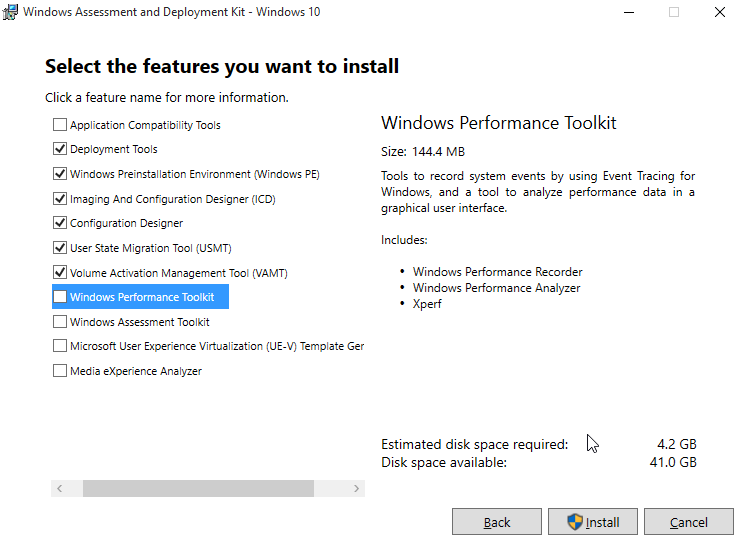Check the Windows Performance Toolkit box

(60, 297)
